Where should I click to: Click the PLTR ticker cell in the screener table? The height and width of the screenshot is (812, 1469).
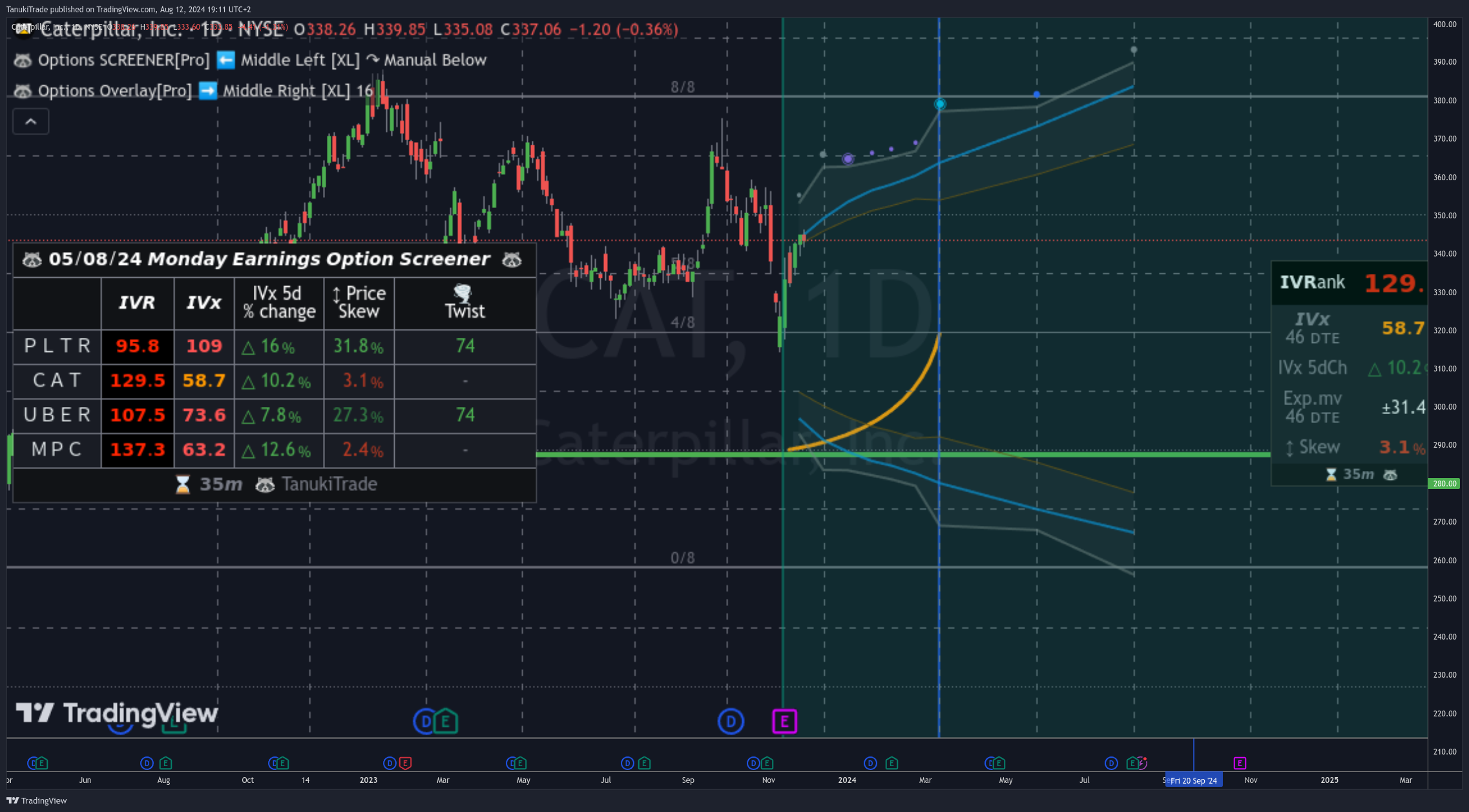[x=57, y=346]
